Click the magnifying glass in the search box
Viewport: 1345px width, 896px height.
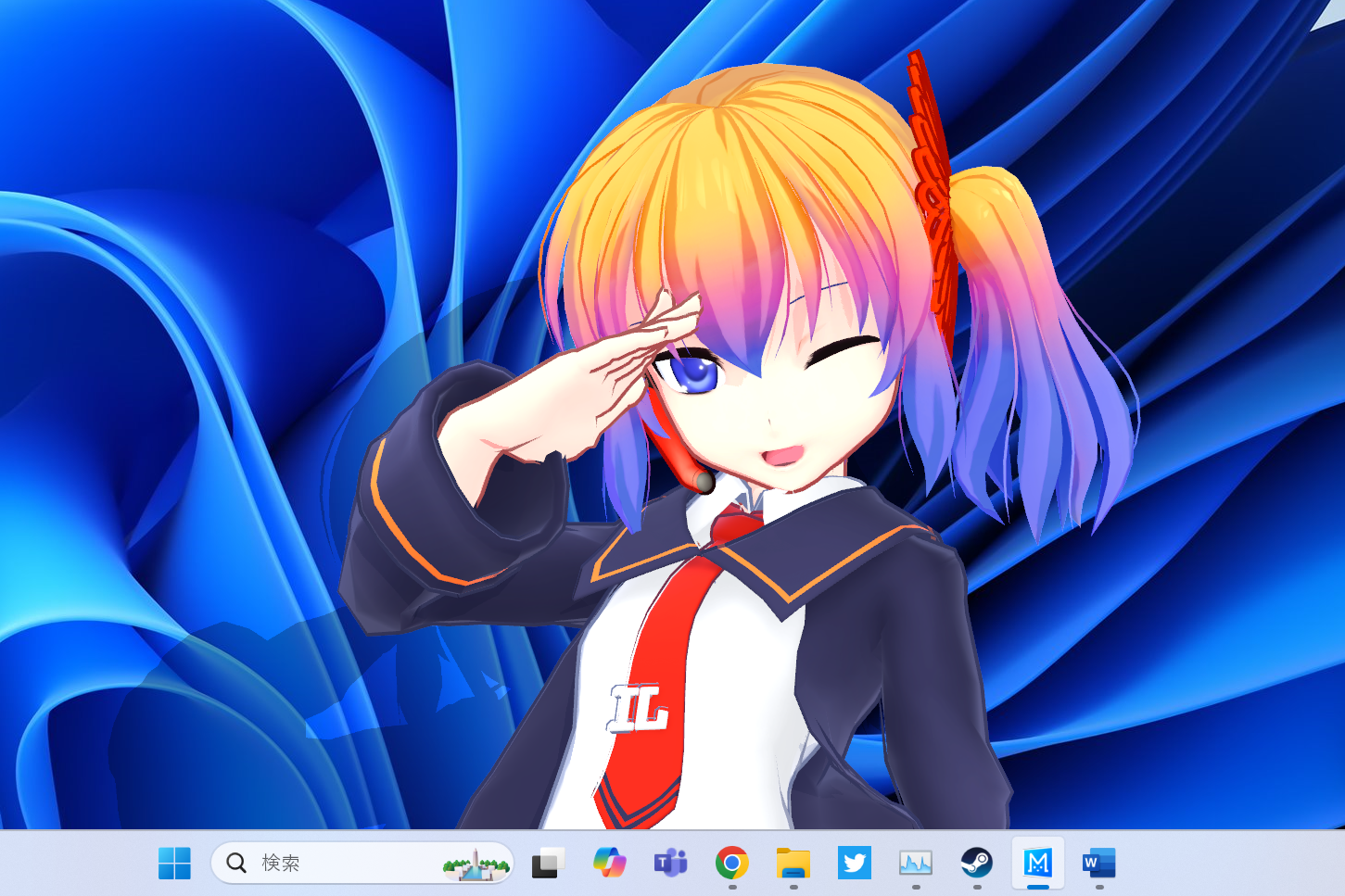point(236,863)
